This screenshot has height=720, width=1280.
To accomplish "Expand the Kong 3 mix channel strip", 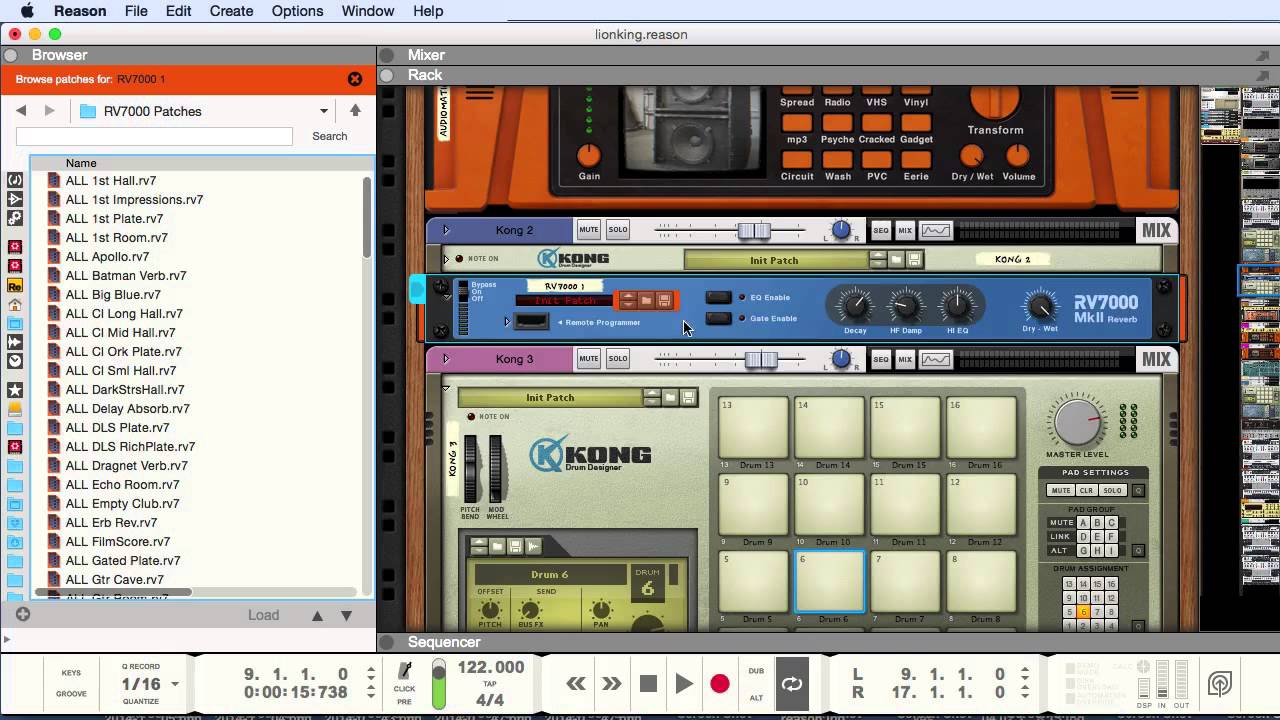I will (x=446, y=359).
